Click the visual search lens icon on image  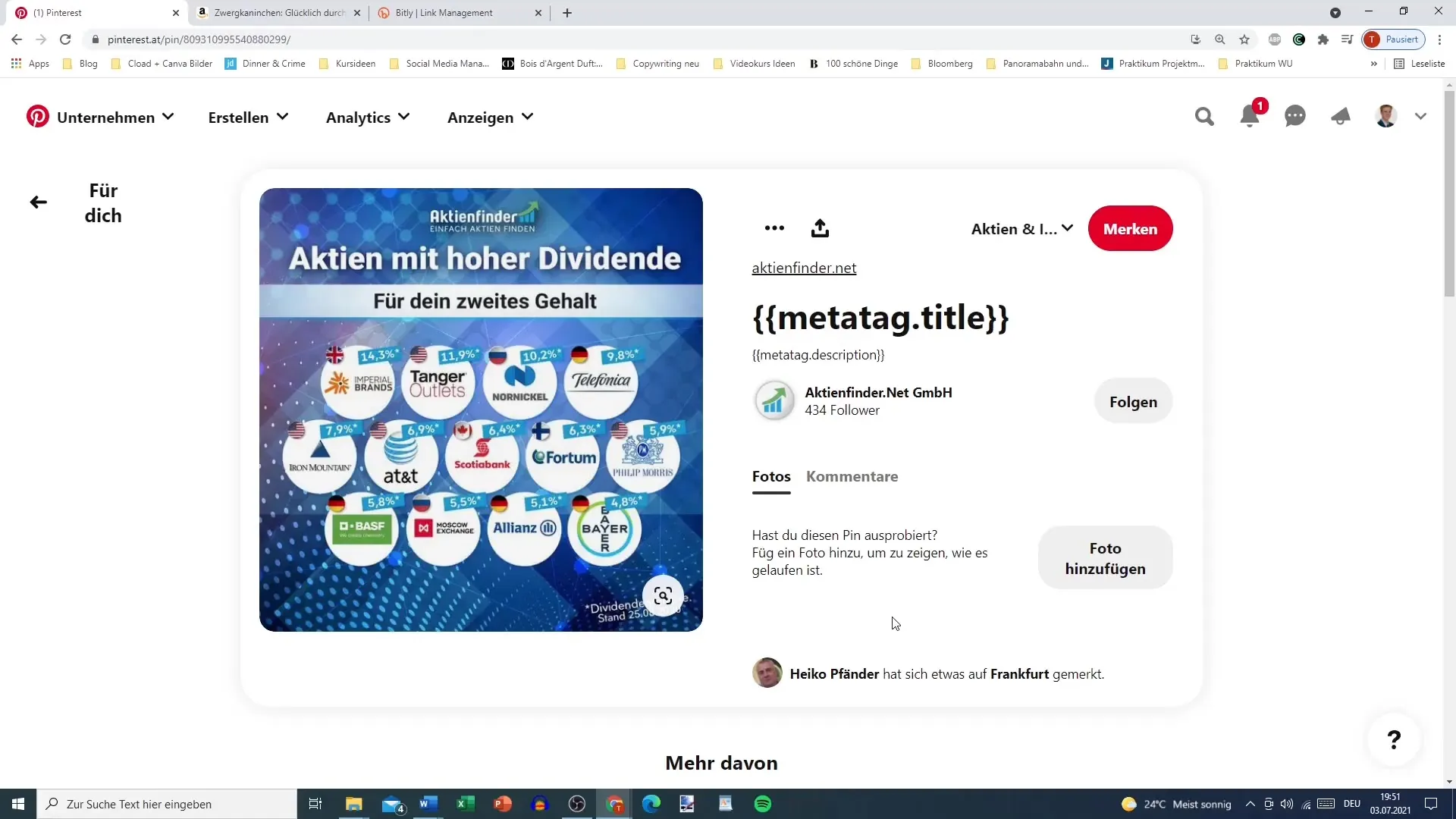point(663,596)
